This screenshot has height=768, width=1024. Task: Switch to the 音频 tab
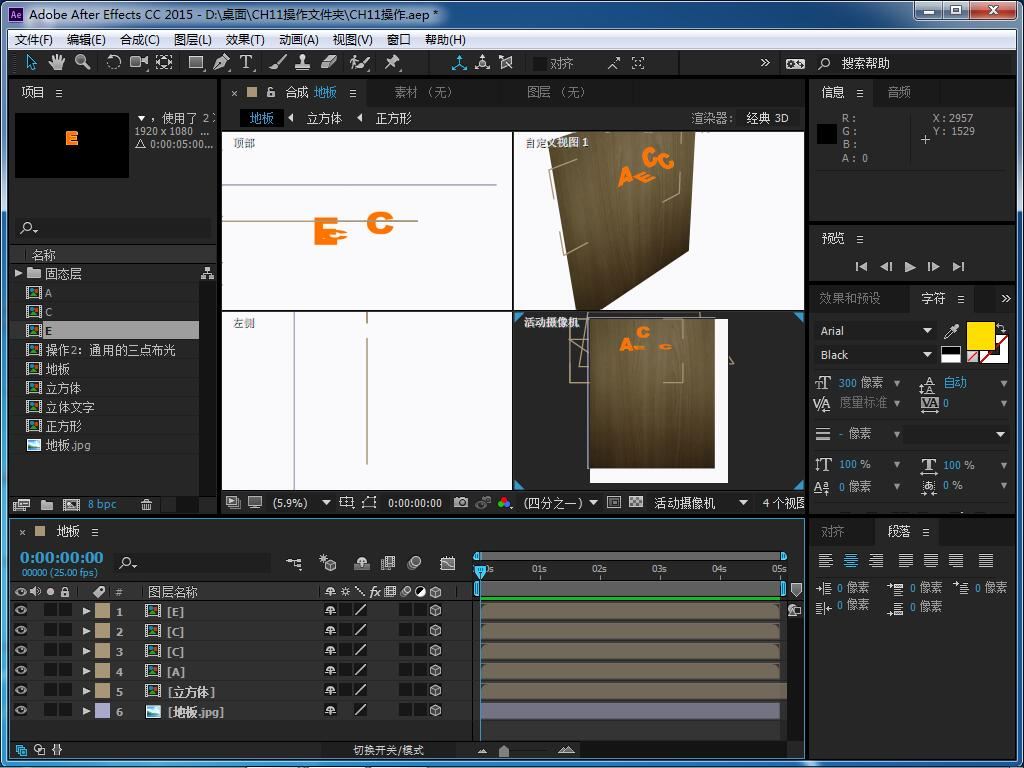[x=899, y=92]
